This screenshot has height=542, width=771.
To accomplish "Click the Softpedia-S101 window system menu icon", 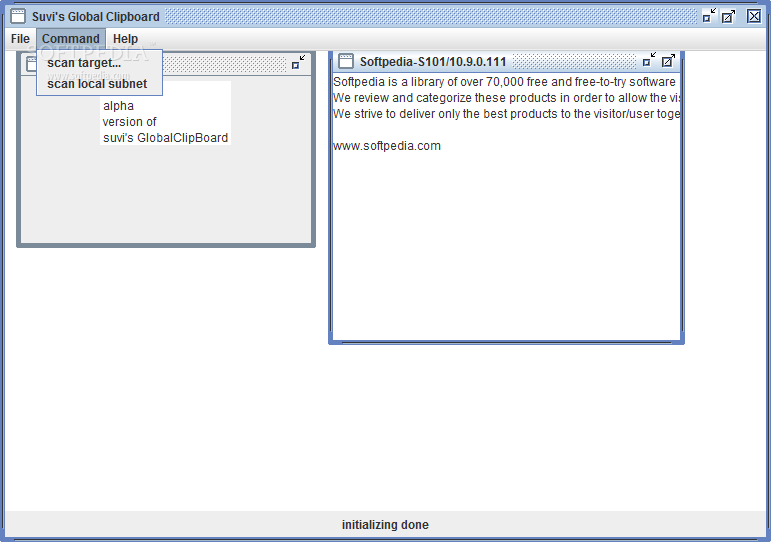I will 346,61.
